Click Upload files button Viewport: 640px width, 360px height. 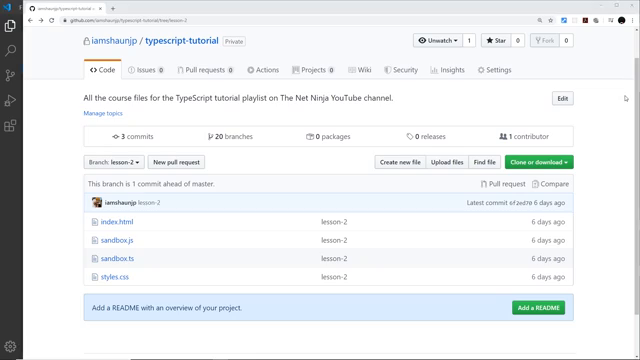[447, 162]
